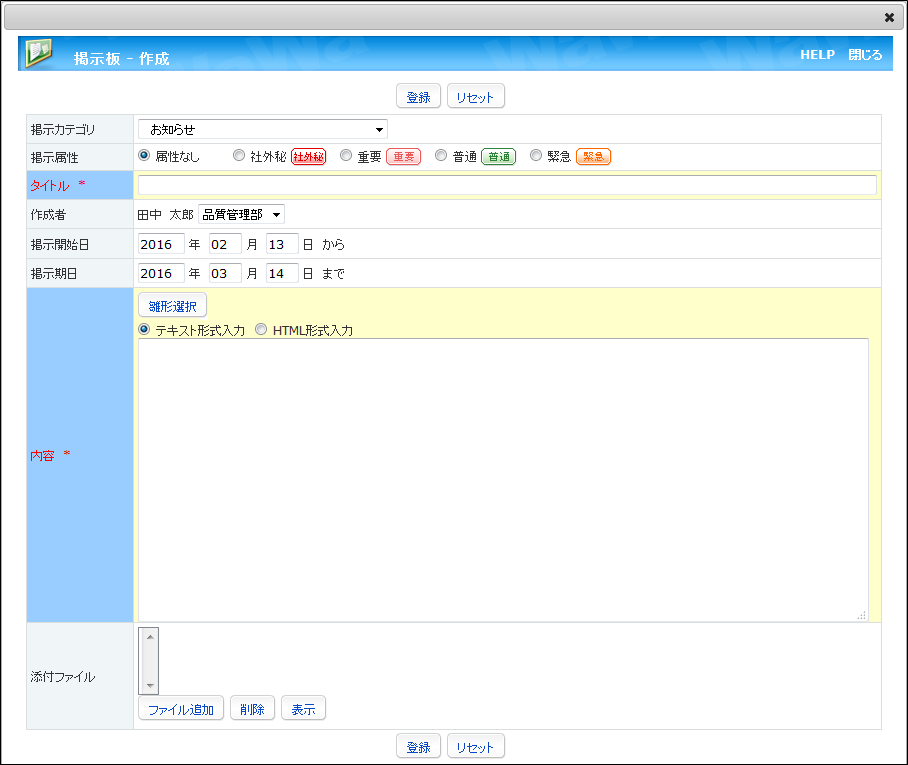Select the 社外秘 radio button

239,156
